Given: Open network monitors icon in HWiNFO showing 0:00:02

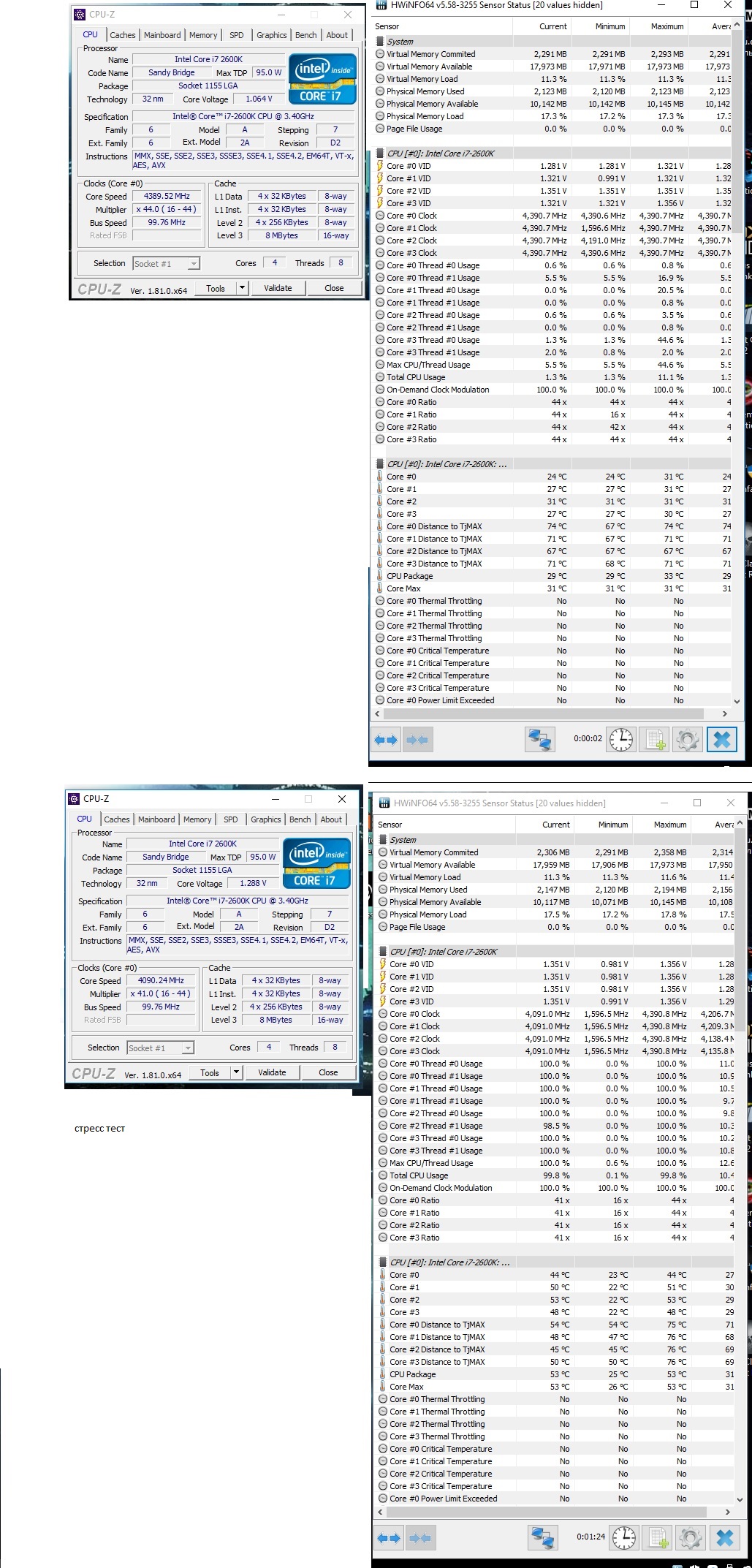Looking at the screenshot, I should coord(540,740).
